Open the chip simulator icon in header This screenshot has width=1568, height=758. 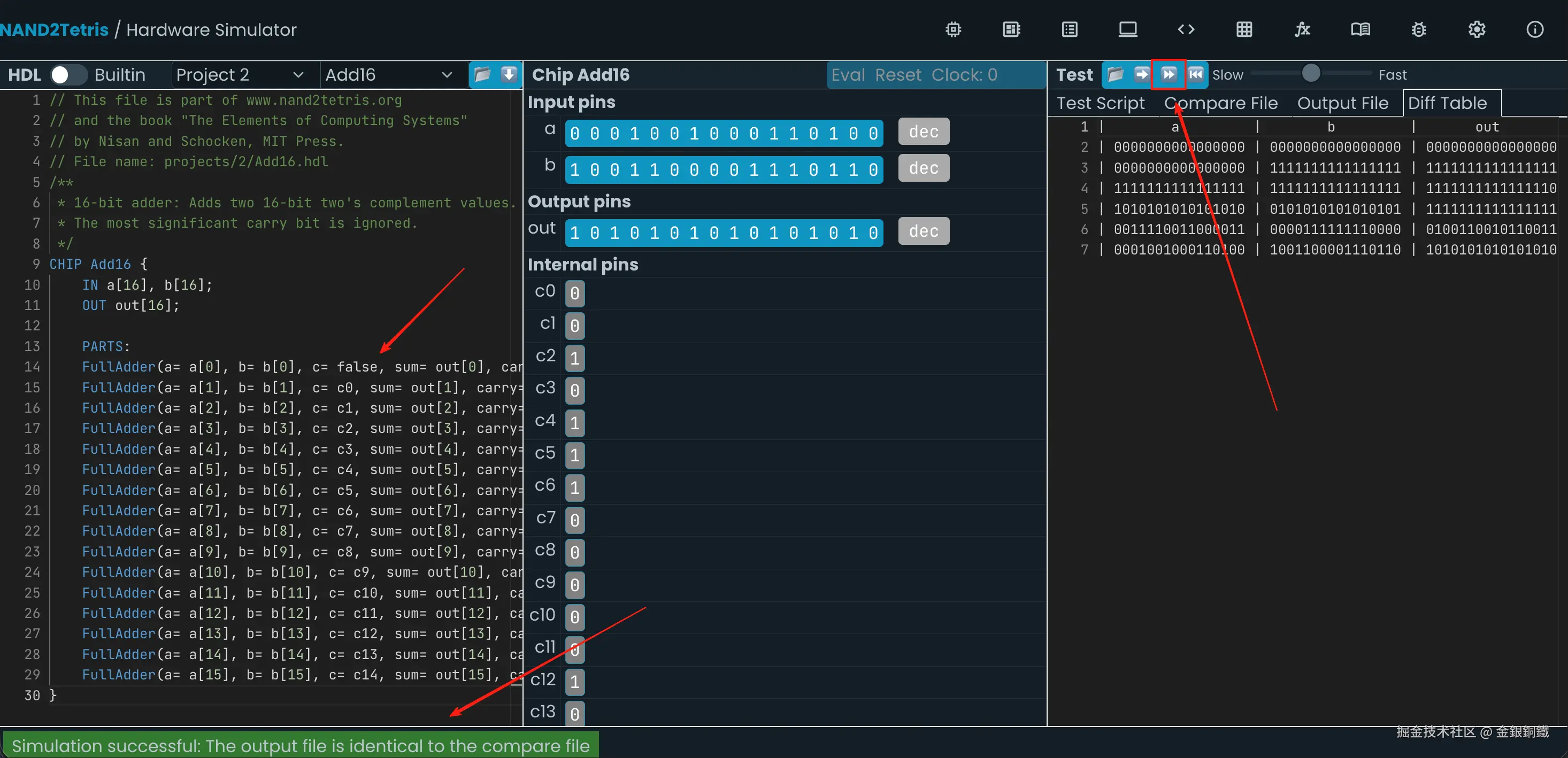[953, 29]
